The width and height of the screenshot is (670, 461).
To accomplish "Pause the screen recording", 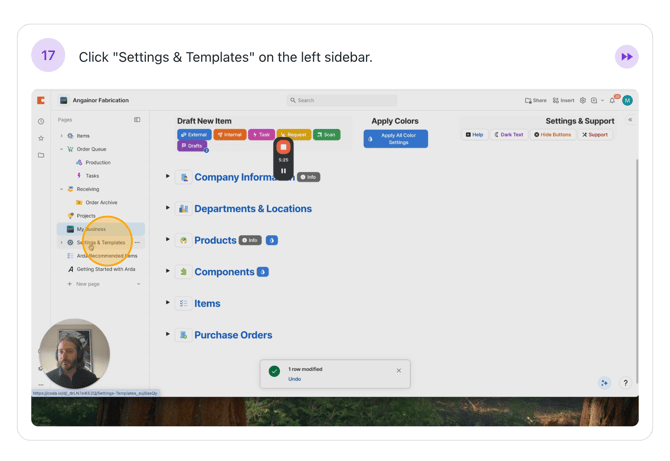I will pyautogui.click(x=283, y=171).
